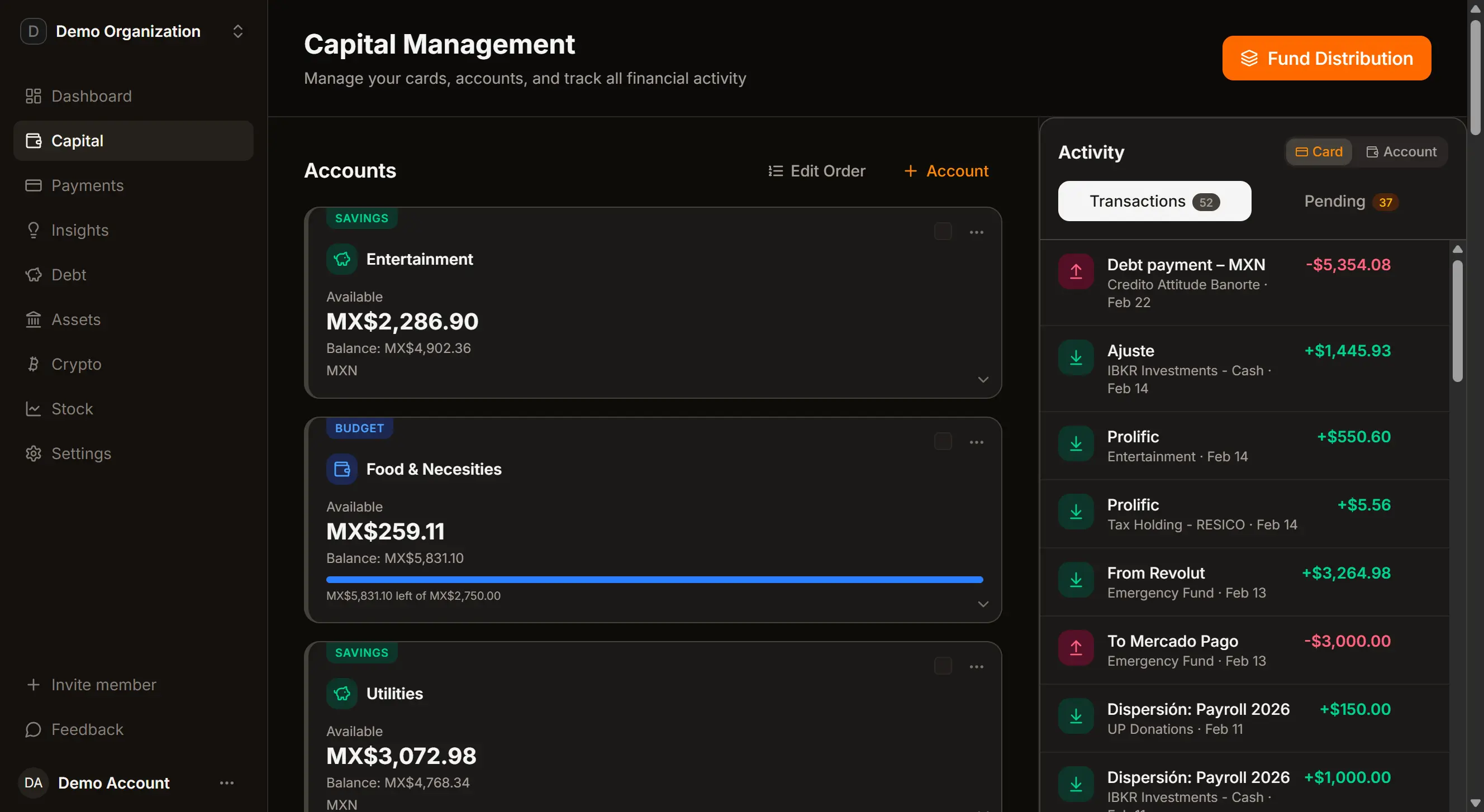This screenshot has width=1484, height=812.
Task: Select the Food & Necesities account checkbox
Action: tap(943, 442)
